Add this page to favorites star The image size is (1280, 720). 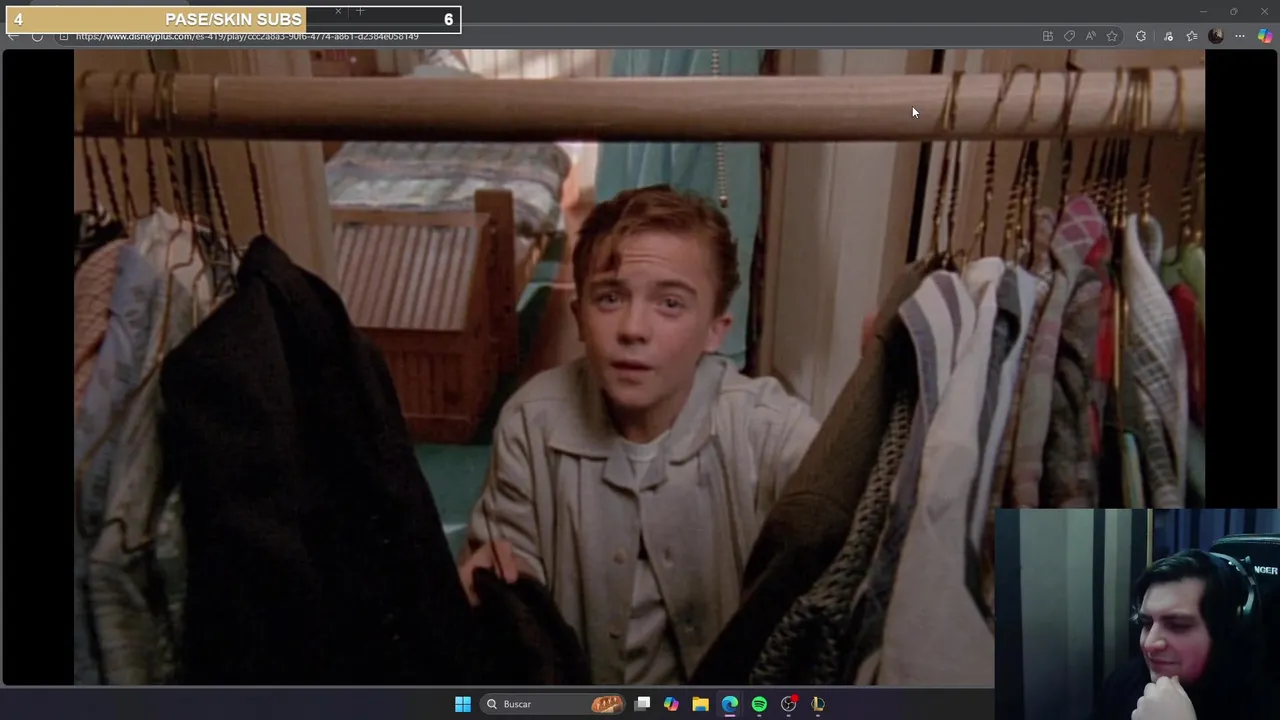coord(1112,36)
